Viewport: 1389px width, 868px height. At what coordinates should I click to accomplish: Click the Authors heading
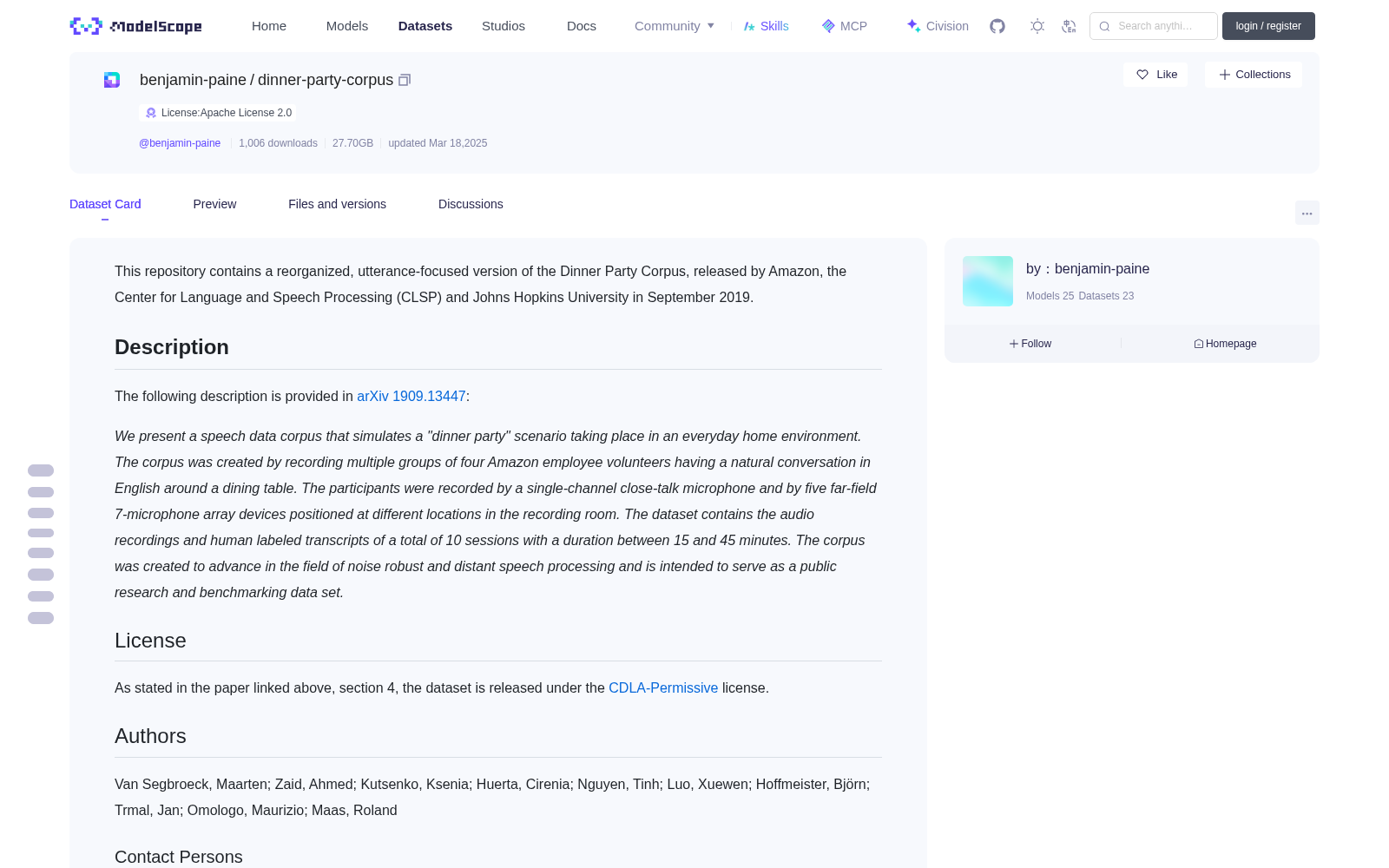(150, 736)
